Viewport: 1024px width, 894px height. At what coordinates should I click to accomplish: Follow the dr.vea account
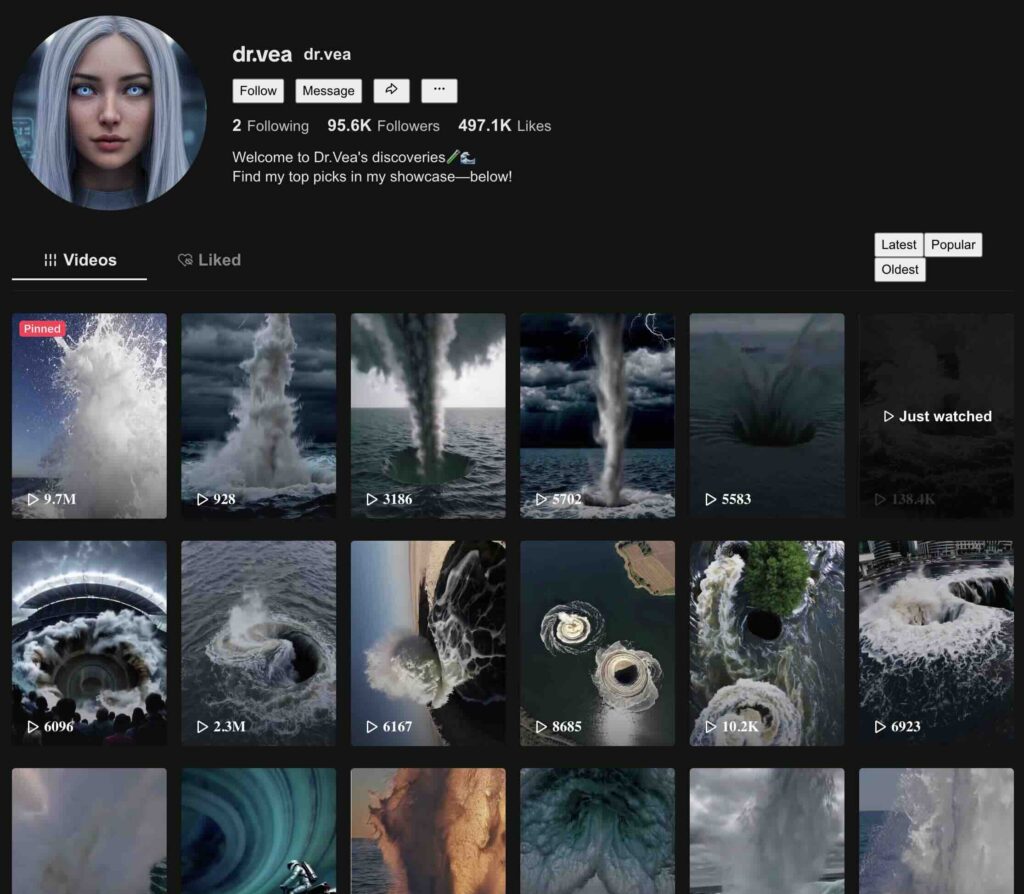coord(258,90)
